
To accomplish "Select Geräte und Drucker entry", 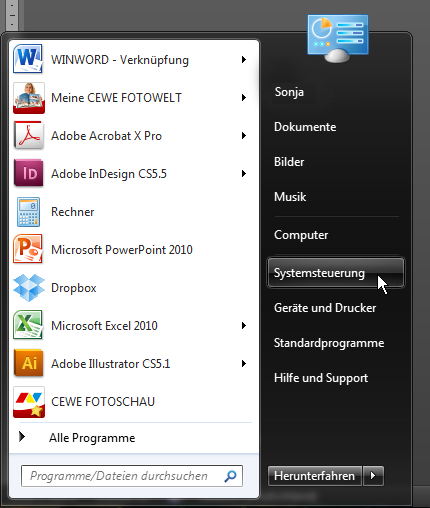I will (x=325, y=308).
